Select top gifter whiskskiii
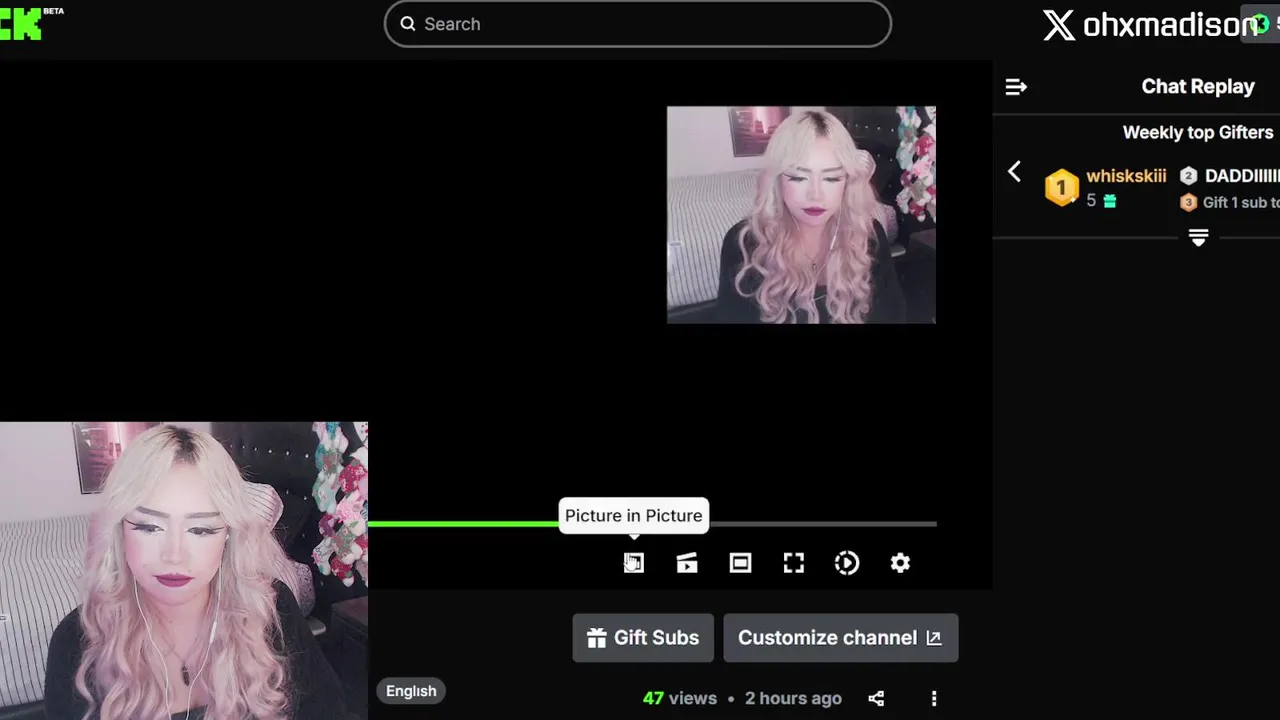This screenshot has width=1280, height=720. (x=1126, y=176)
